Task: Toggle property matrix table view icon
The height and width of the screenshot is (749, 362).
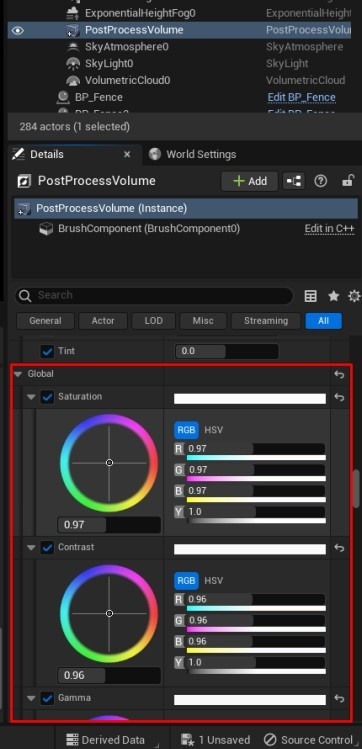Action: click(x=310, y=296)
